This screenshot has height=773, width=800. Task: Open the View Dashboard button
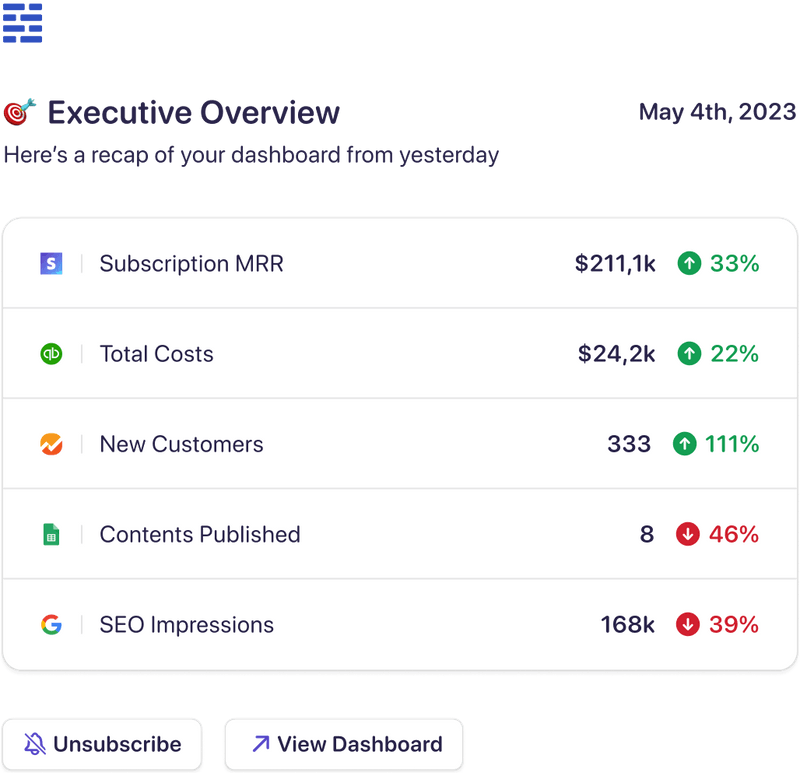[345, 744]
